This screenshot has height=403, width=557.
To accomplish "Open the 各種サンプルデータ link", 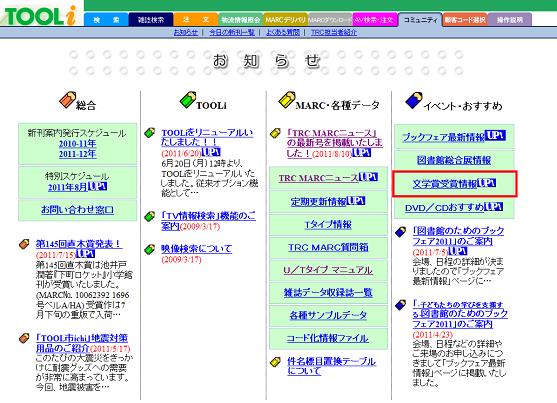I will coord(328,316).
